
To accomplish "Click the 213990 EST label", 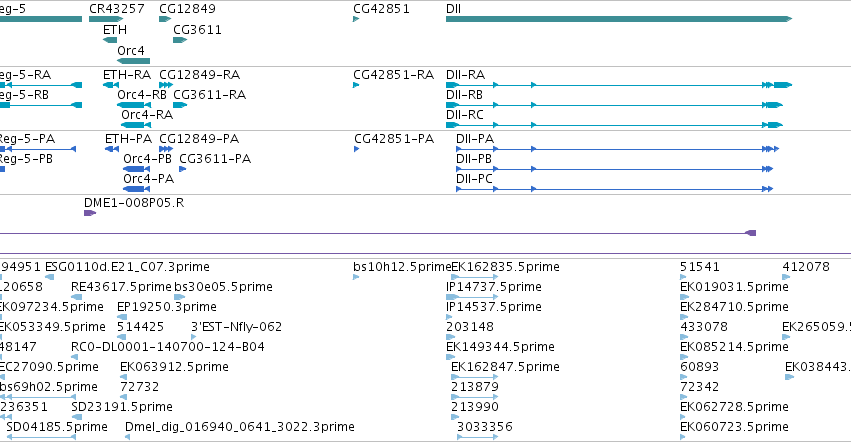I will pyautogui.click(x=475, y=407).
